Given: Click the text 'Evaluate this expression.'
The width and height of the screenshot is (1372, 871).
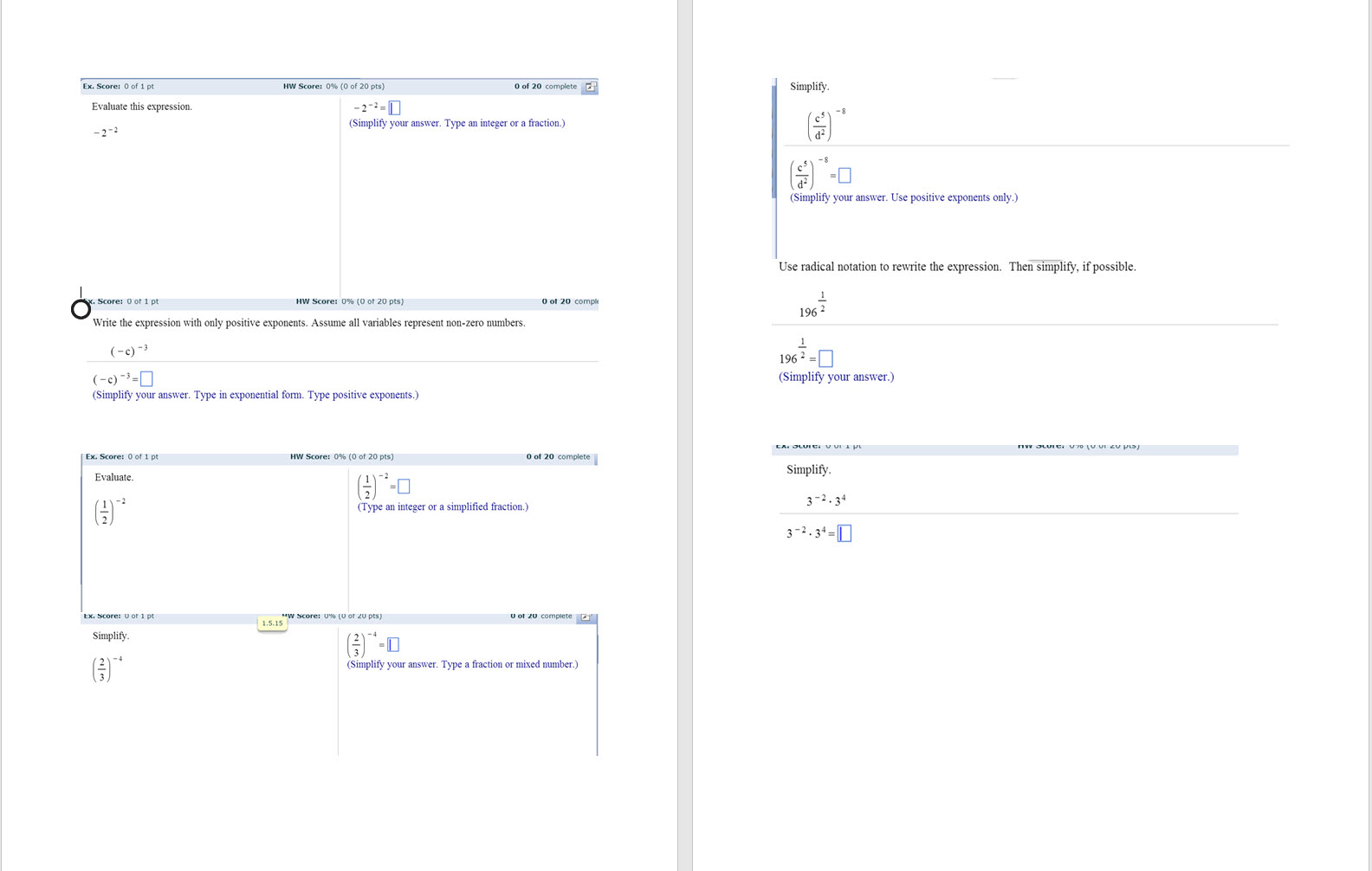Looking at the screenshot, I should tap(142, 106).
